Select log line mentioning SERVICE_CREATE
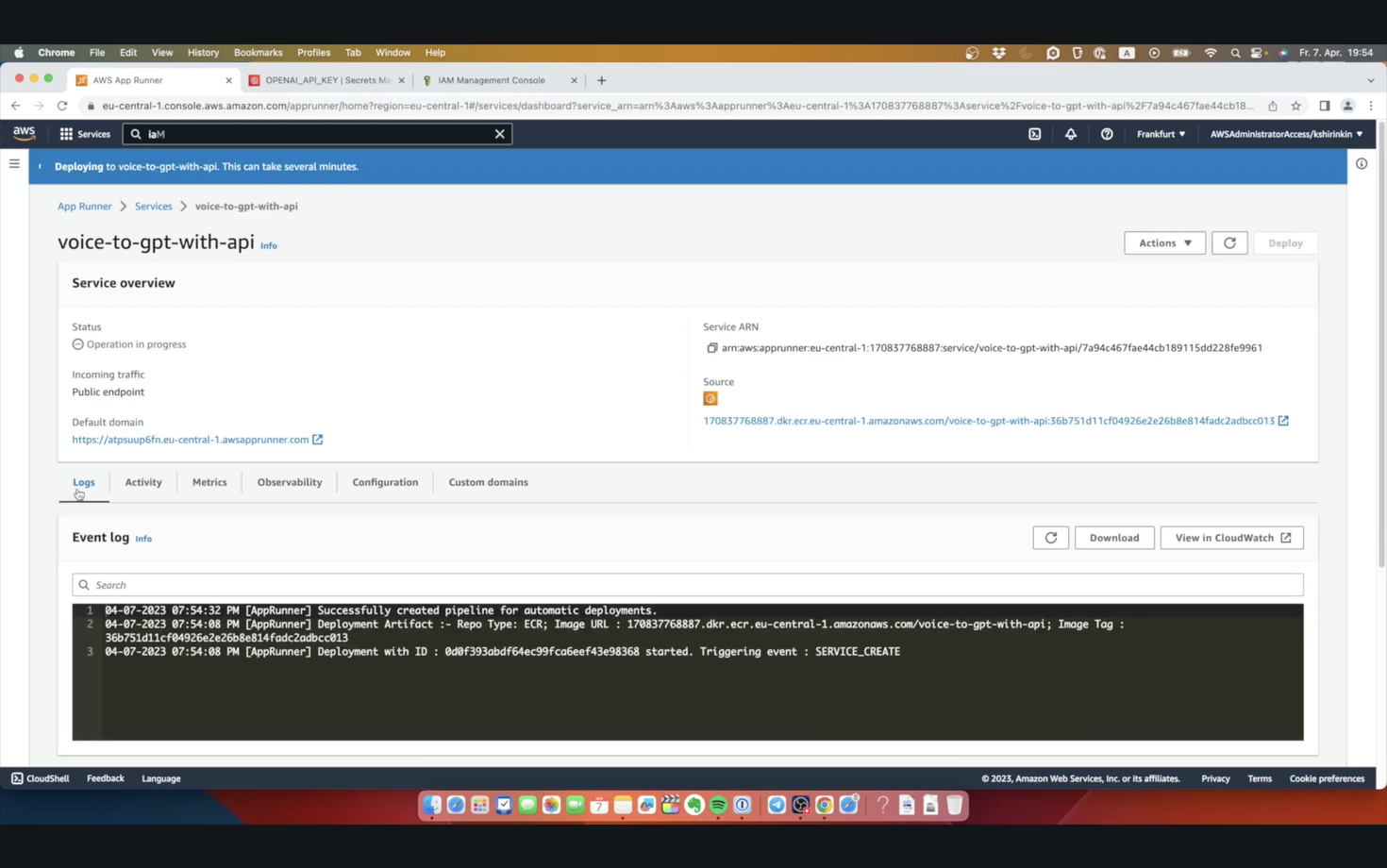Viewport: 1387px width, 868px height. [502, 652]
